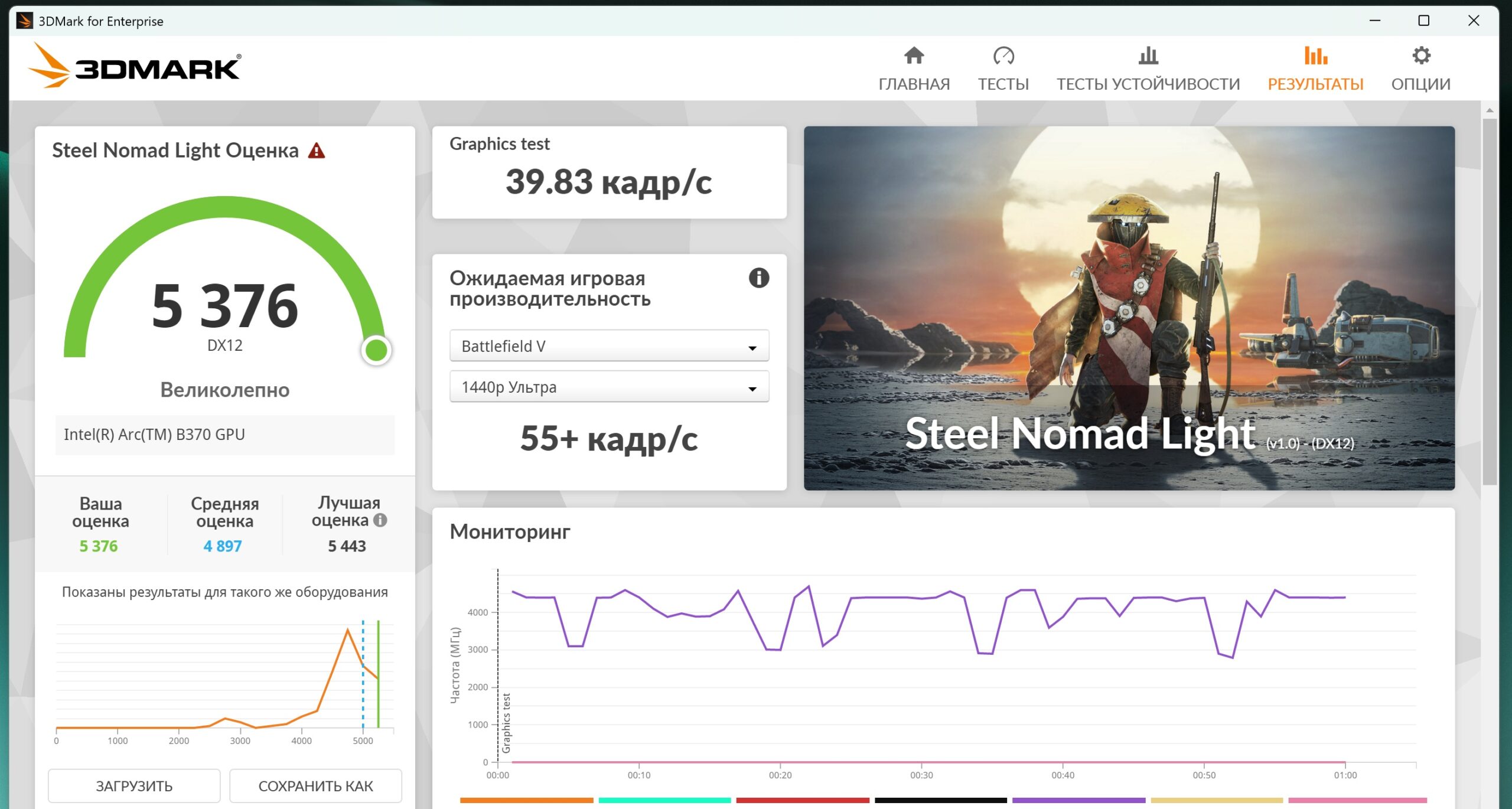Select the black monitoring legend swatch
Image resolution: width=1512 pixels, height=809 pixels.
pos(941,800)
